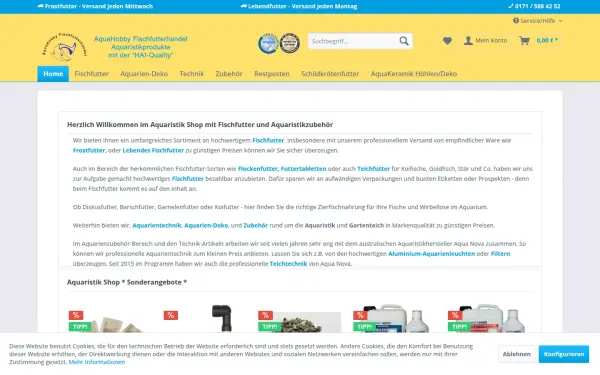The image size is (600, 375).
Task: Click the AquaHobby shop logo
Action: tap(65, 47)
